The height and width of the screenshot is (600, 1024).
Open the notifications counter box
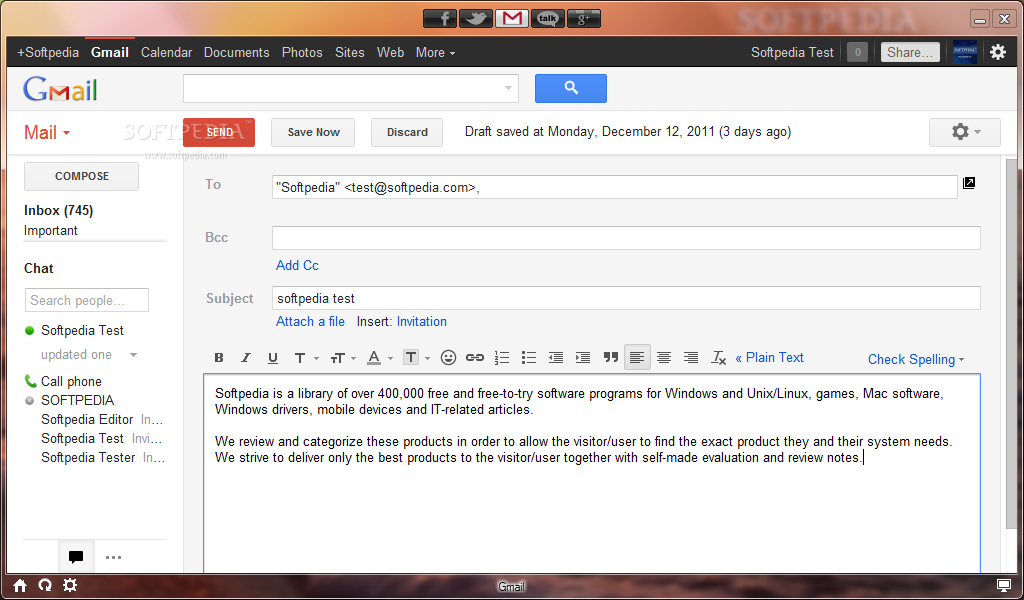(857, 52)
